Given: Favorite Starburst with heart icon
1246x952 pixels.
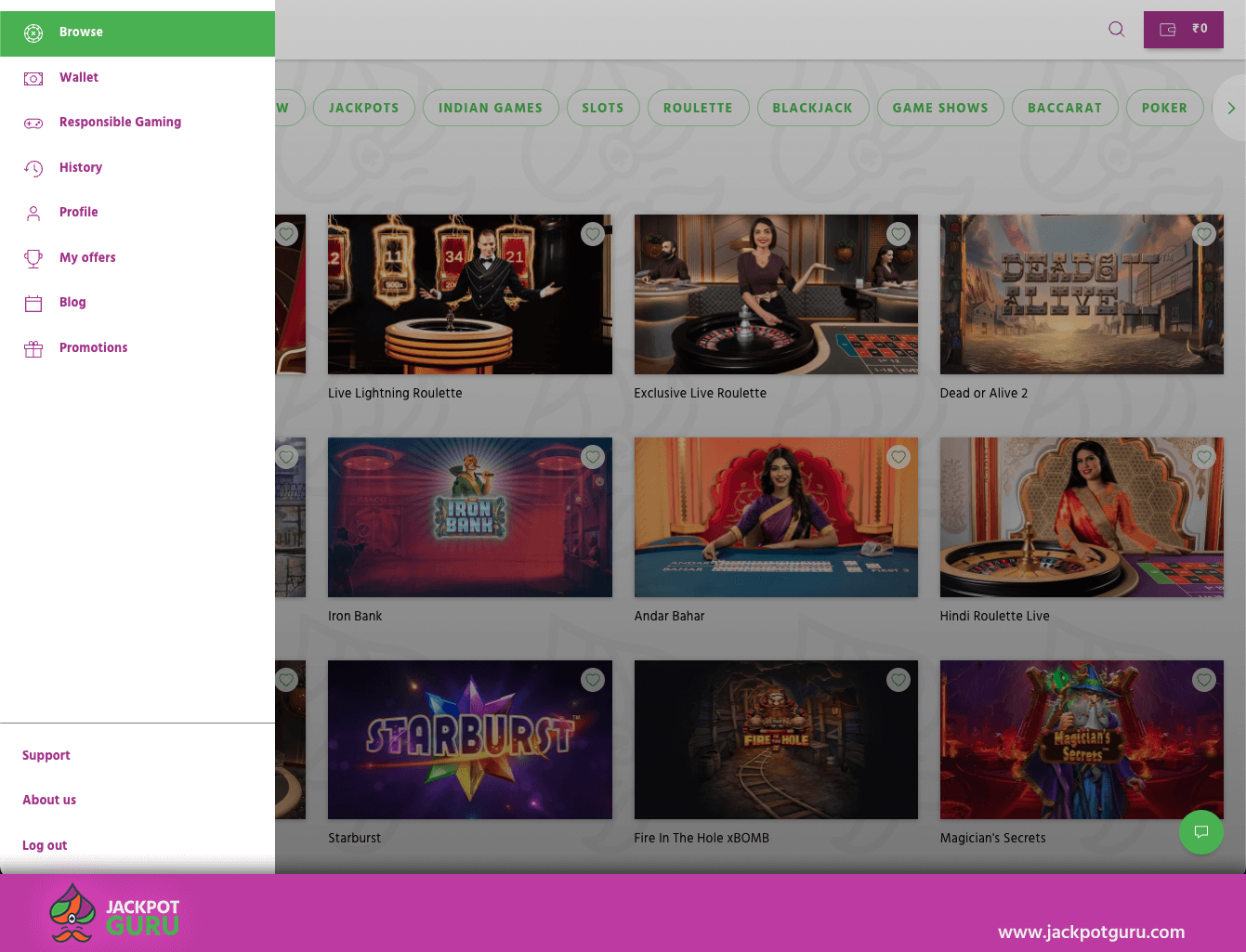Looking at the screenshot, I should pyautogui.click(x=593, y=680).
